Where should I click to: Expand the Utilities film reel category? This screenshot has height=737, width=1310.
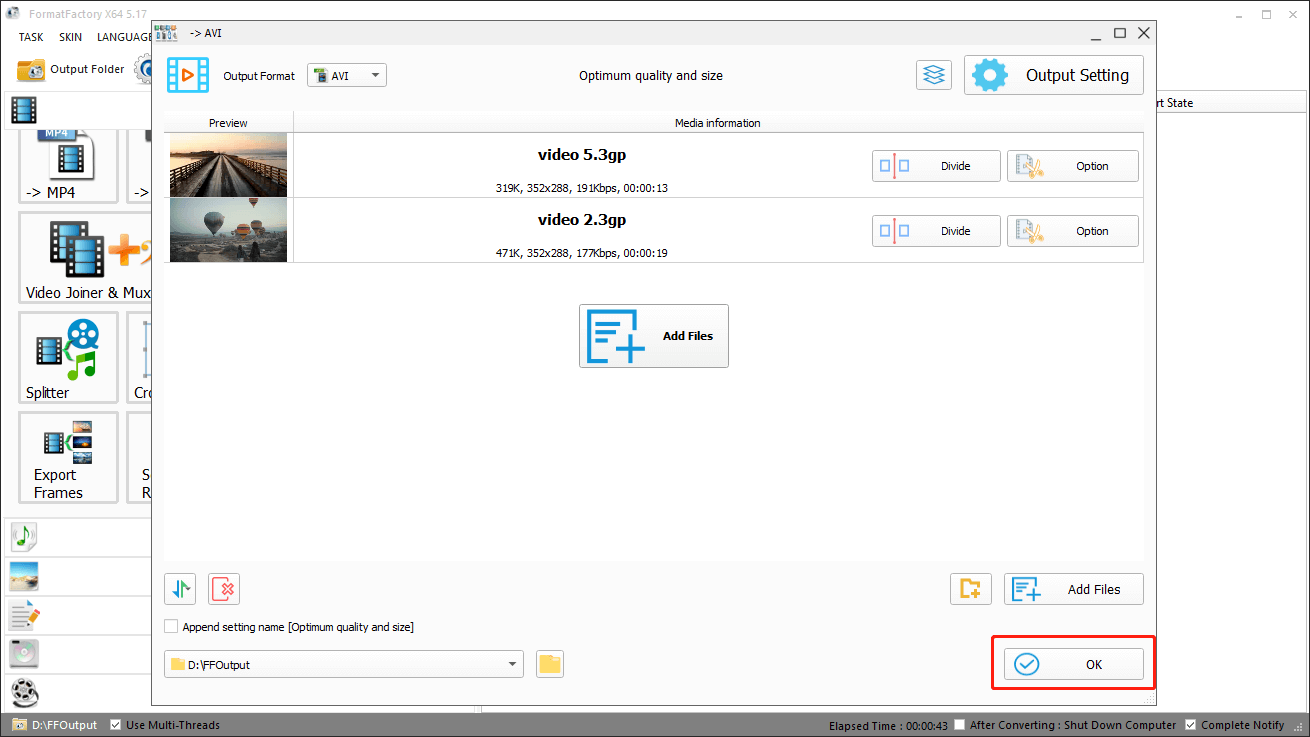click(x=24, y=692)
